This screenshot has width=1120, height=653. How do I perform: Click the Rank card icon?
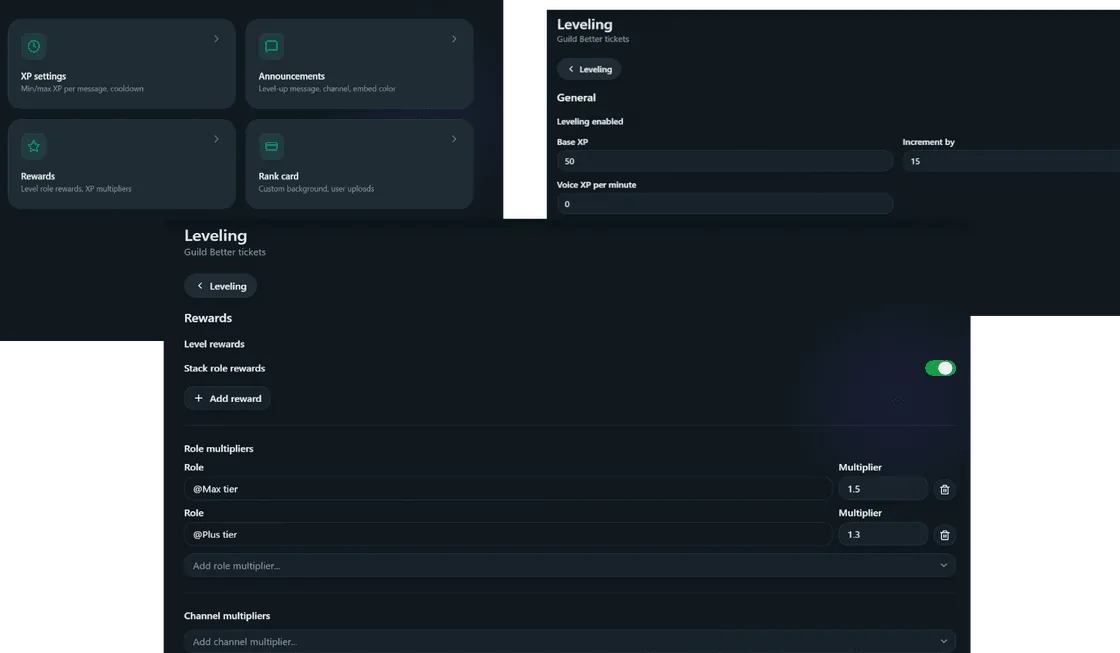coord(271,146)
